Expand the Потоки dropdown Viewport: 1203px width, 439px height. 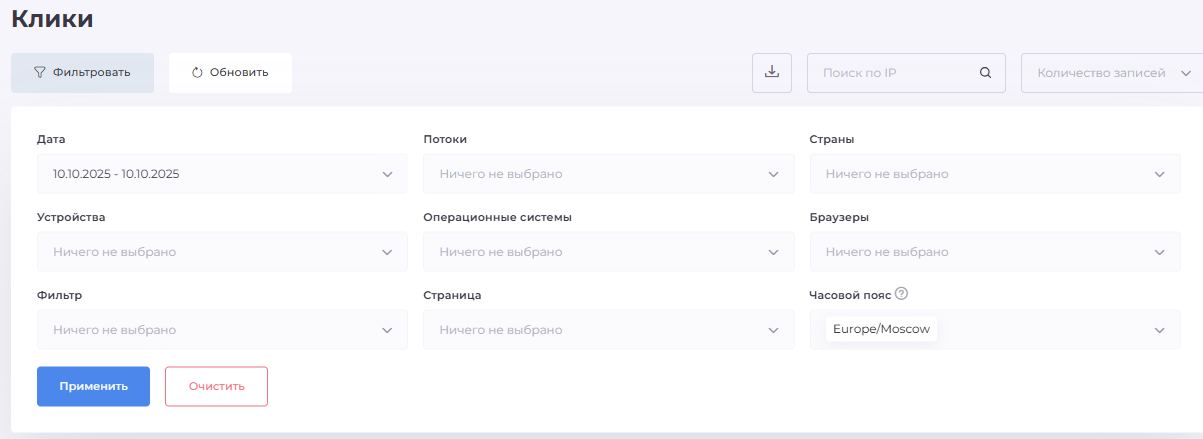(608, 174)
